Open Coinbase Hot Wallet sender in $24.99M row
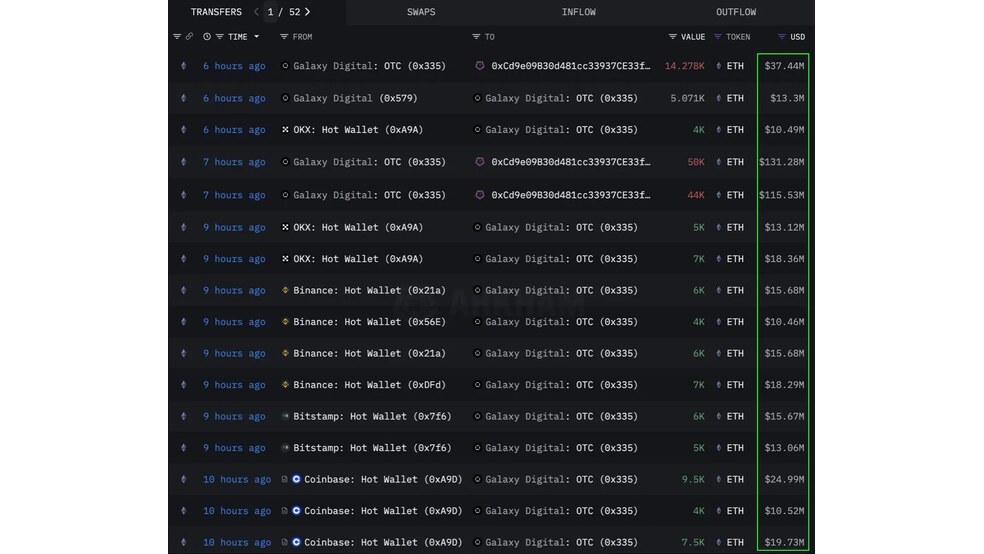The image size is (984, 554). pos(383,479)
